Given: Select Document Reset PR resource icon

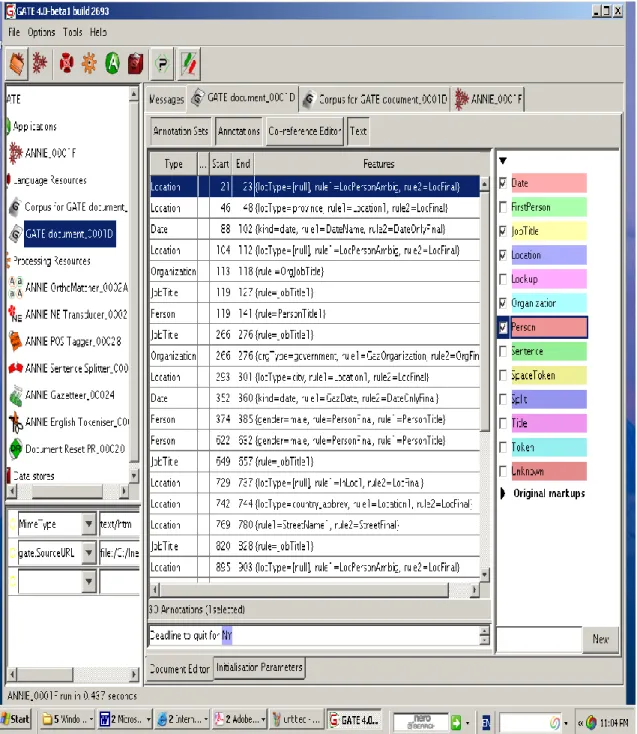Looking at the screenshot, I should [15, 448].
